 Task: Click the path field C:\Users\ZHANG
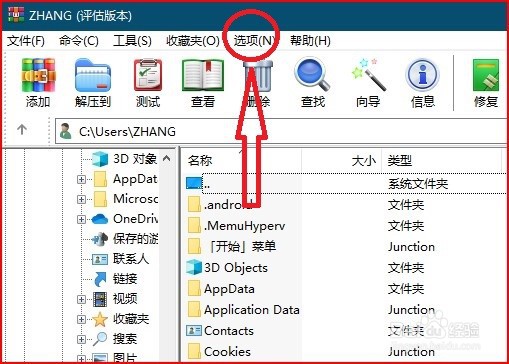(280, 132)
